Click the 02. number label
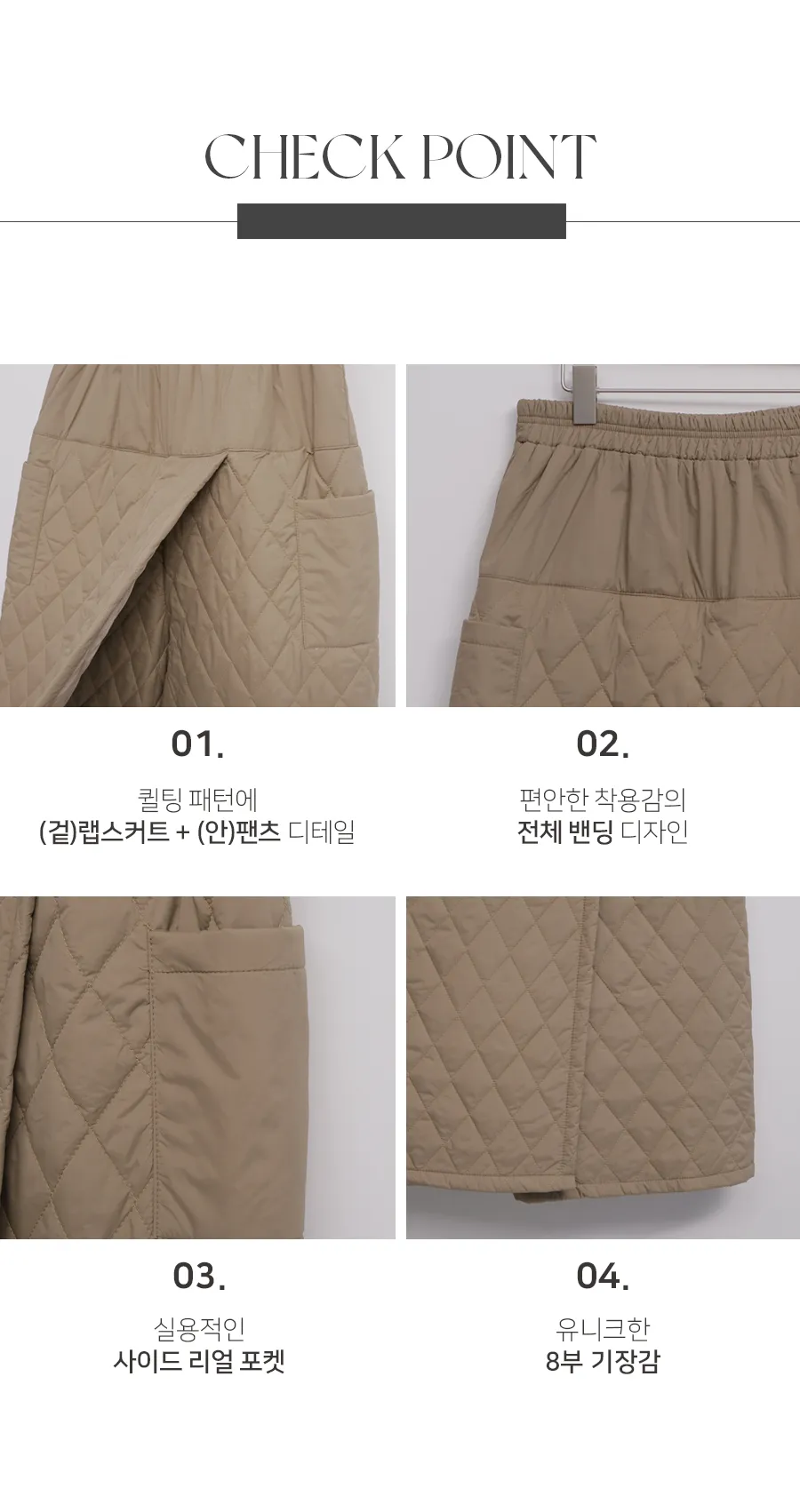 [603, 744]
